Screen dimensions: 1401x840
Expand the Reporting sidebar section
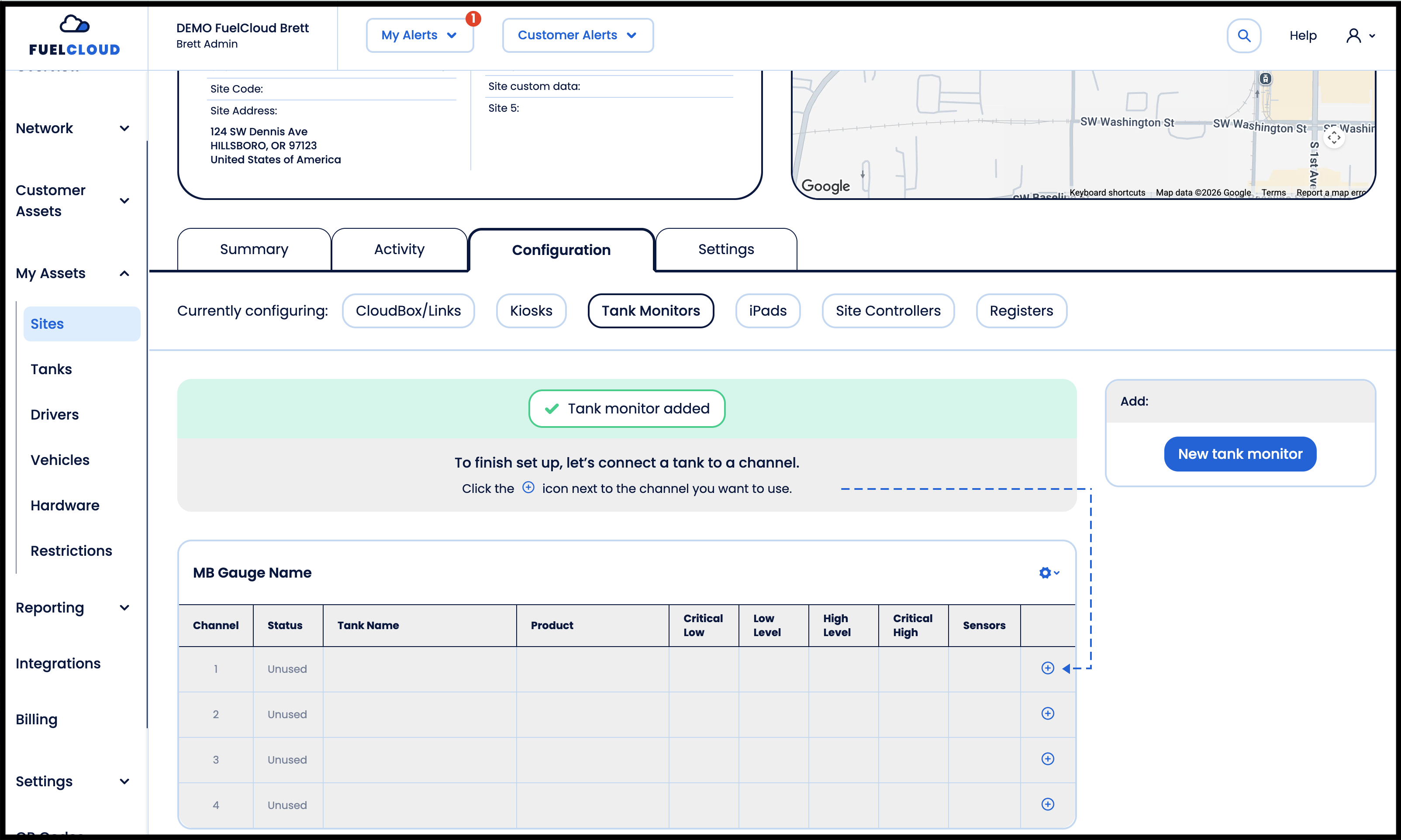tap(72, 608)
